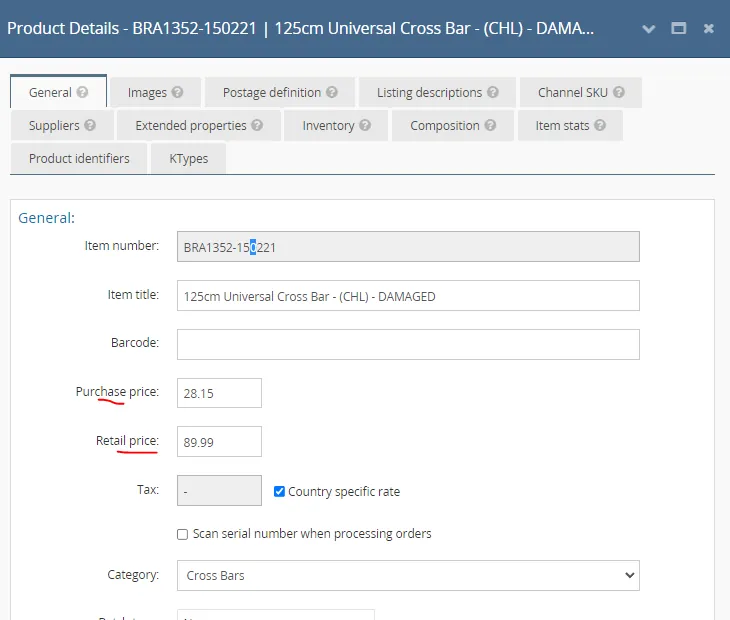Image resolution: width=730 pixels, height=620 pixels.
Task: Click help icon next to Channel SKU
Action: (618, 92)
